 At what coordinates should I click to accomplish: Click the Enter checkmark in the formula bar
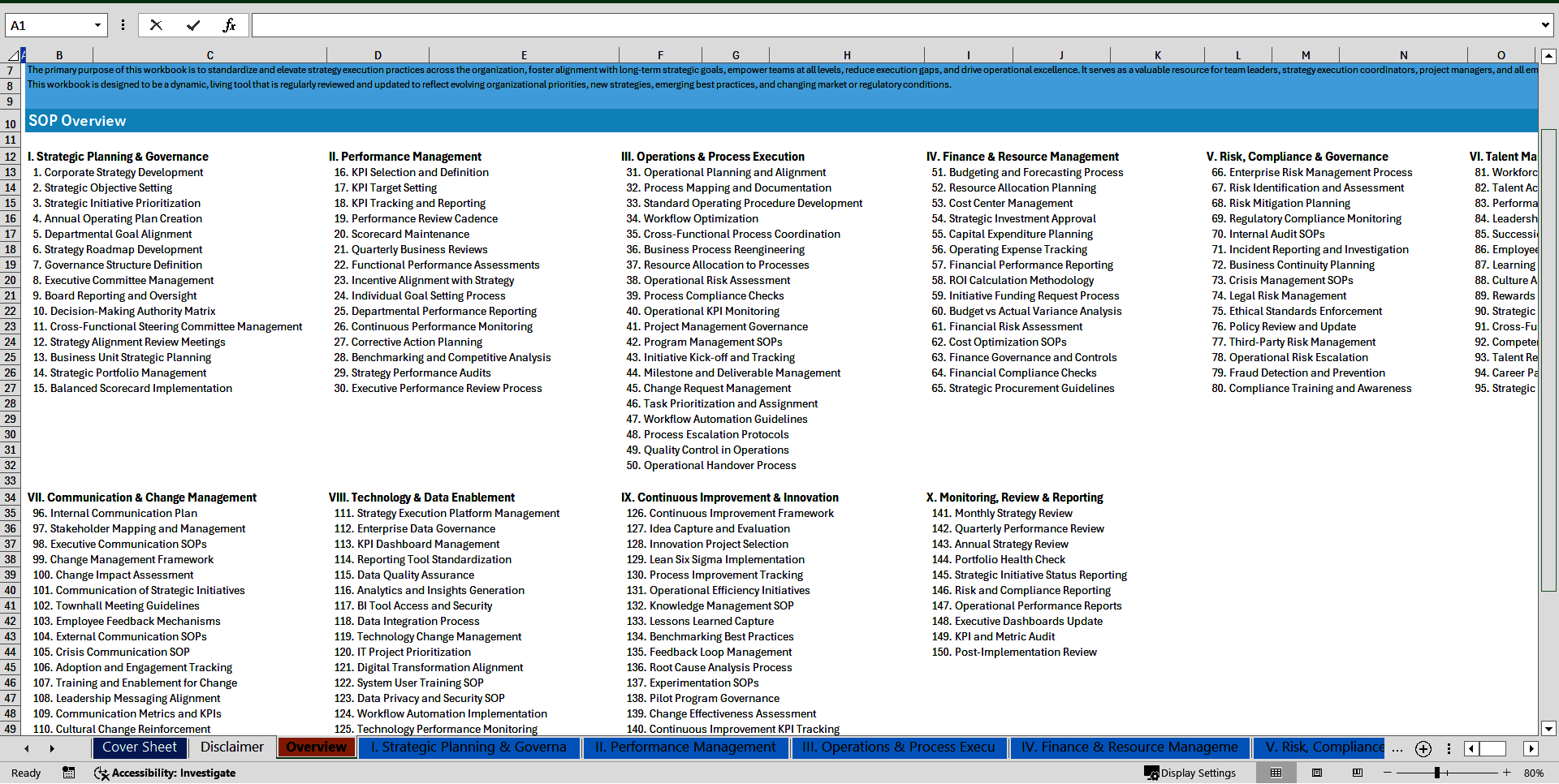(193, 25)
